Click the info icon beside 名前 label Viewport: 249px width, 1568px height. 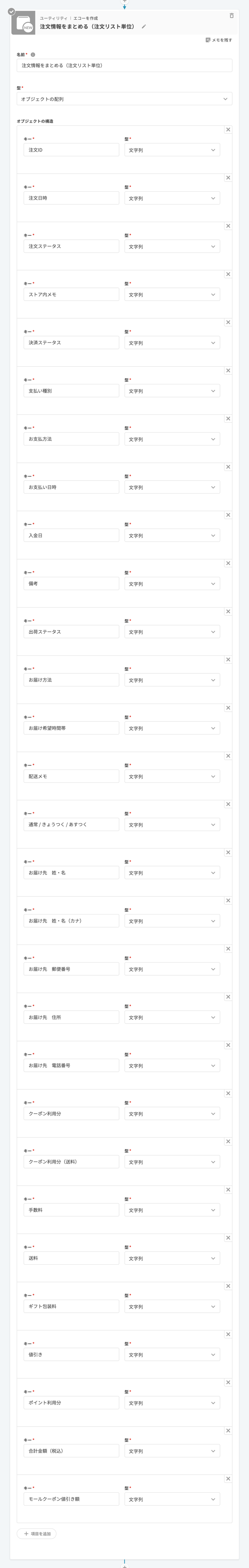[33, 55]
